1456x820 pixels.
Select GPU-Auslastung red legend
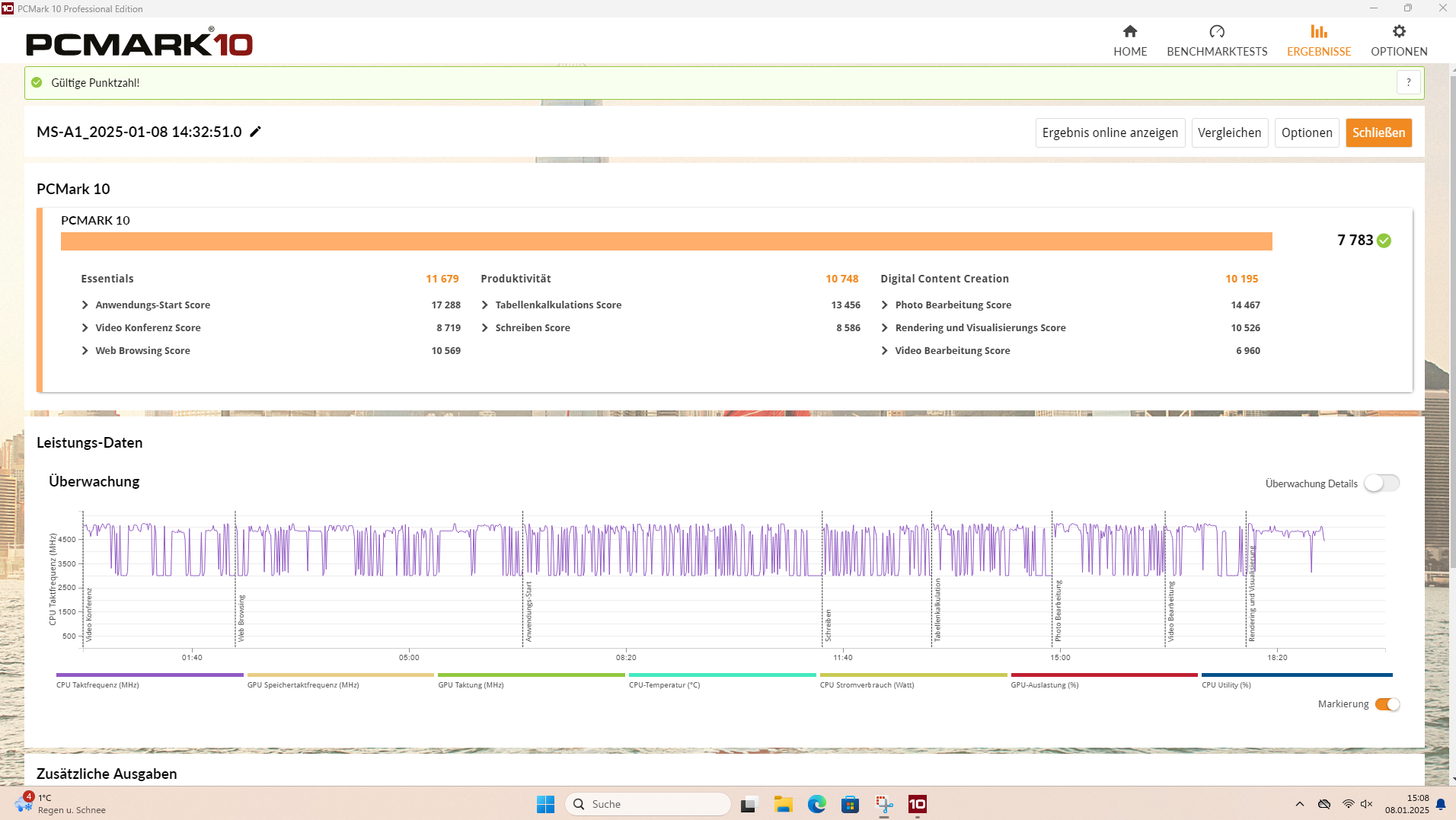click(x=1104, y=680)
